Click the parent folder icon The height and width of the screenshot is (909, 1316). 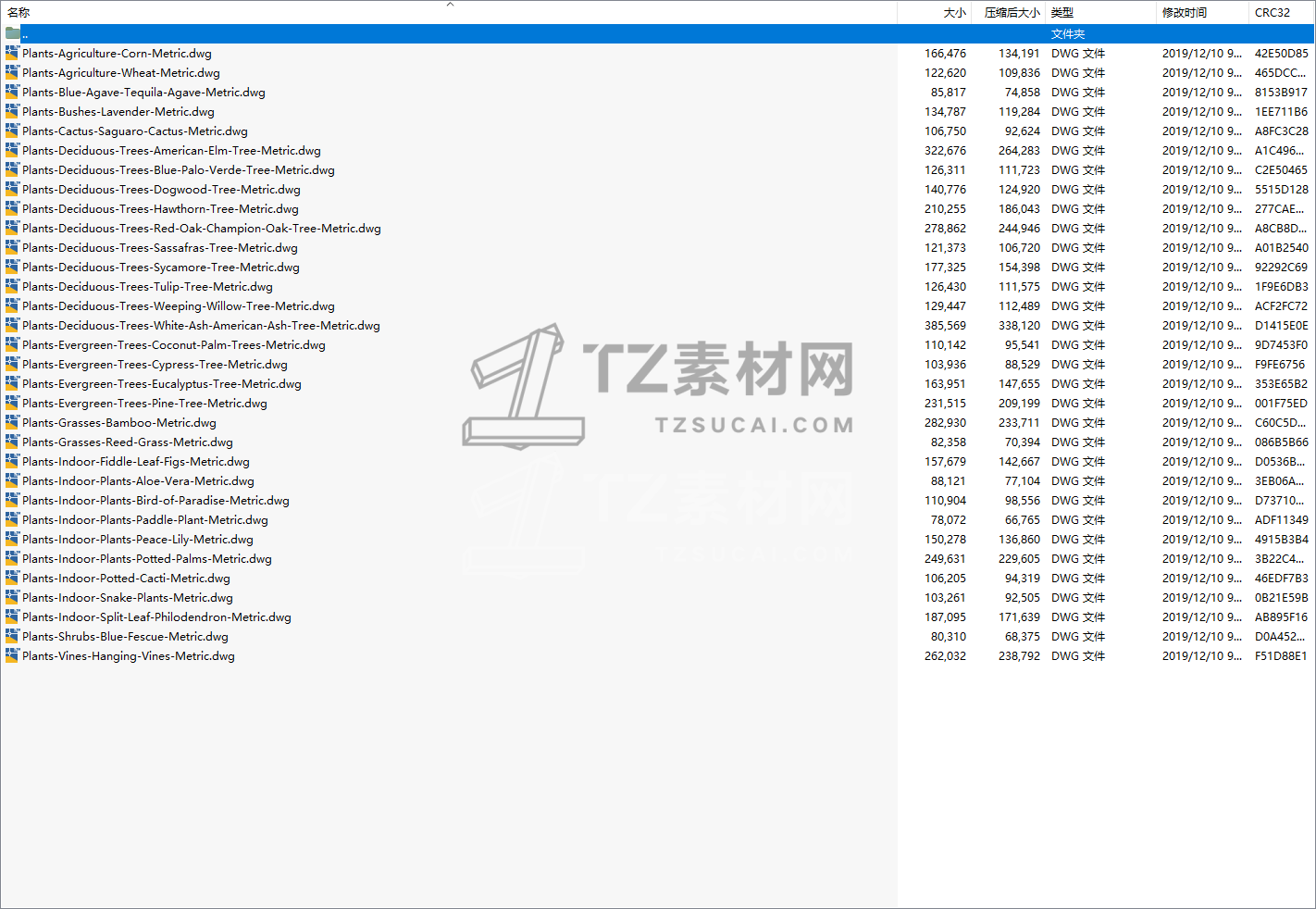click(x=12, y=33)
